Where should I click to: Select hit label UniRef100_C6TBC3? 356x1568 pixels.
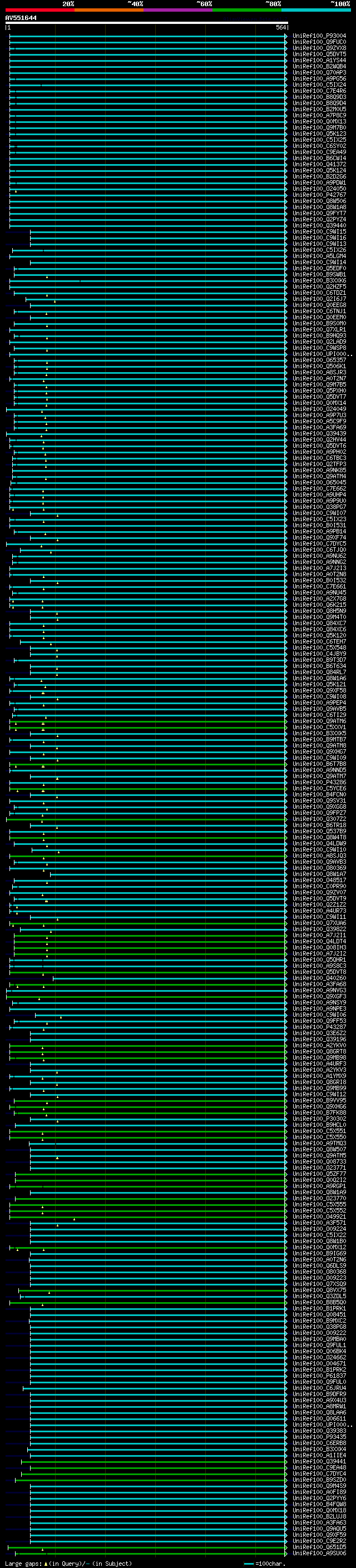(x=319, y=458)
